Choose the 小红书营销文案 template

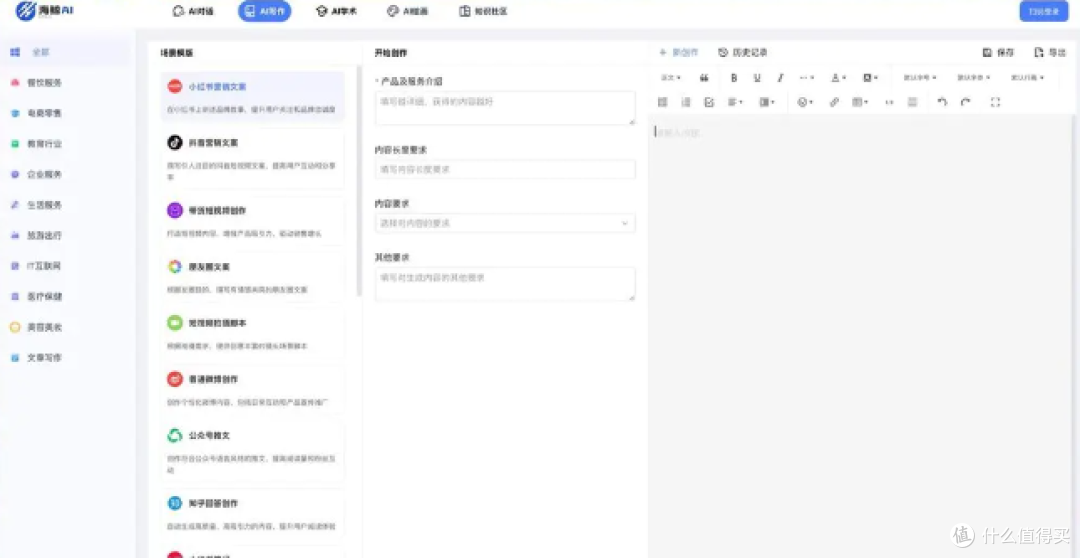coord(252,97)
